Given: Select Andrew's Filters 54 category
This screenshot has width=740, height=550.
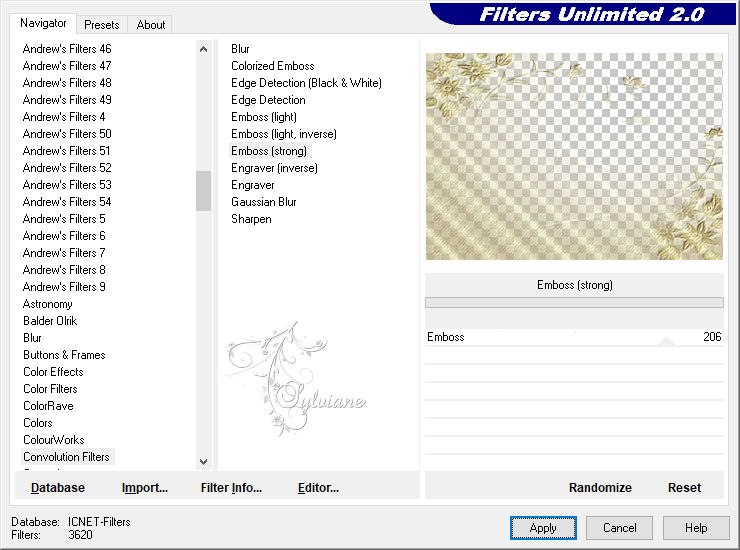Looking at the screenshot, I should [x=67, y=202].
